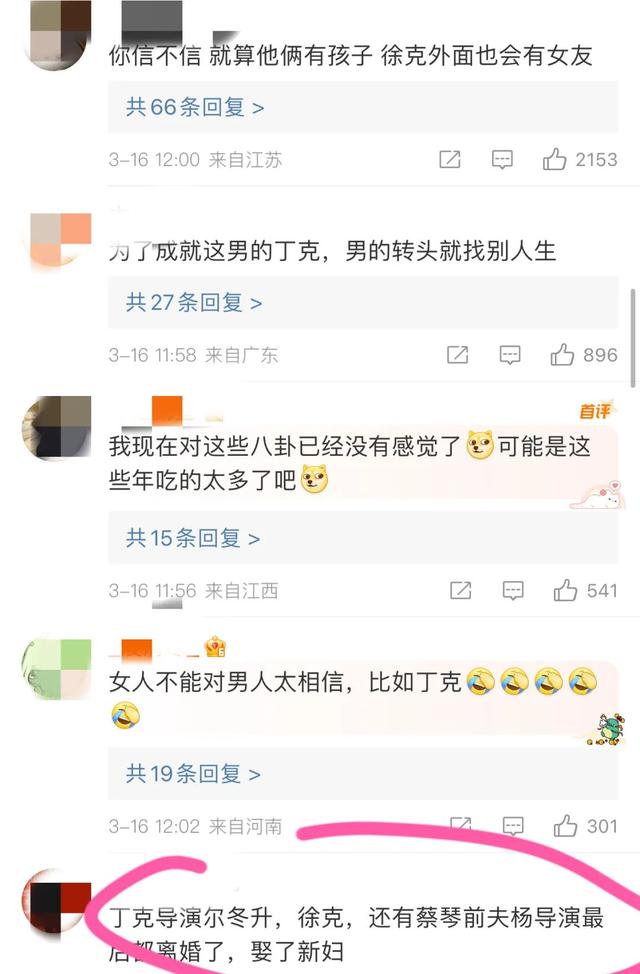
Task: Give a thumbs up to the 541-like comment
Action: pyautogui.click(x=565, y=590)
